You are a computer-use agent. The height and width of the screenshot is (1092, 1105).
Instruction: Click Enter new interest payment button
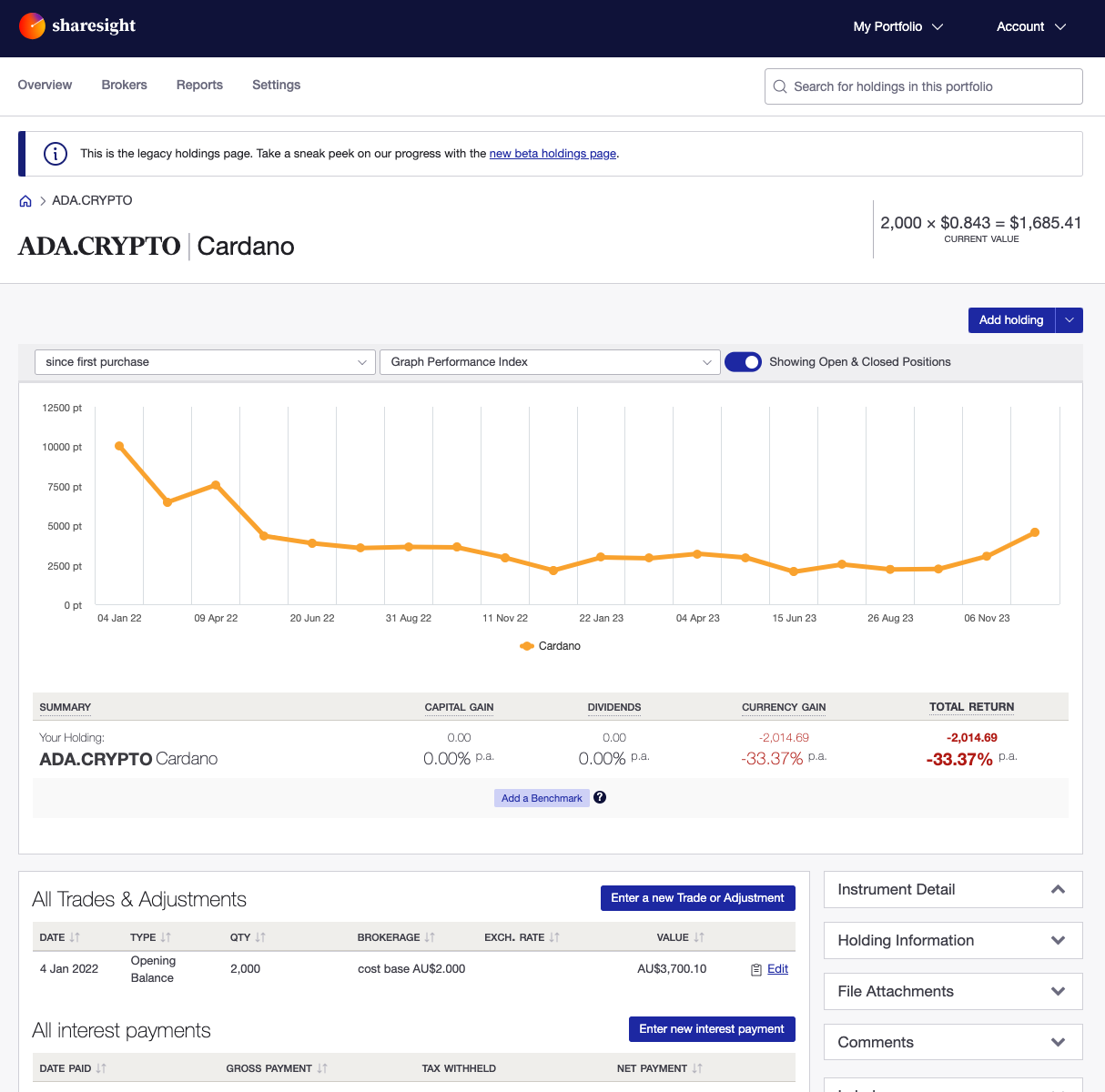(x=712, y=1029)
